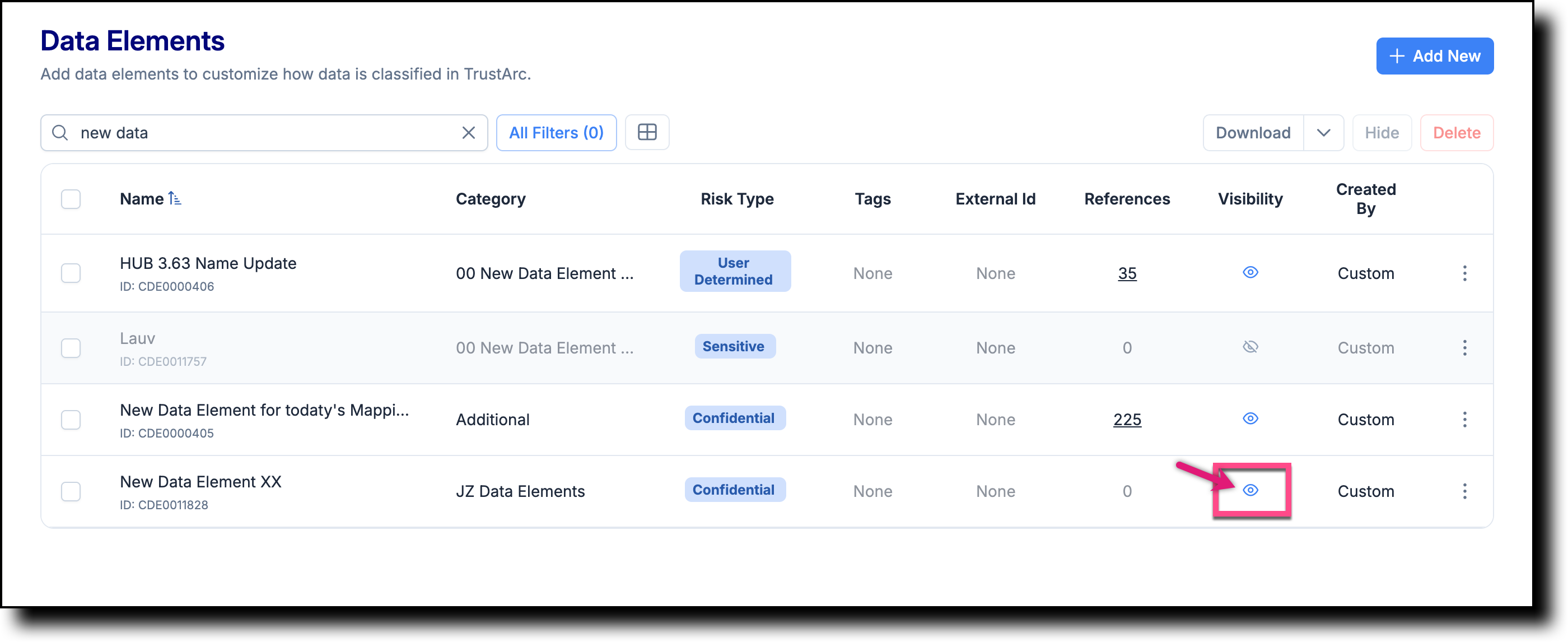Open row menu for New Data Element for today's Mappi...
The height and width of the screenshot is (642, 1568).
[x=1464, y=420]
